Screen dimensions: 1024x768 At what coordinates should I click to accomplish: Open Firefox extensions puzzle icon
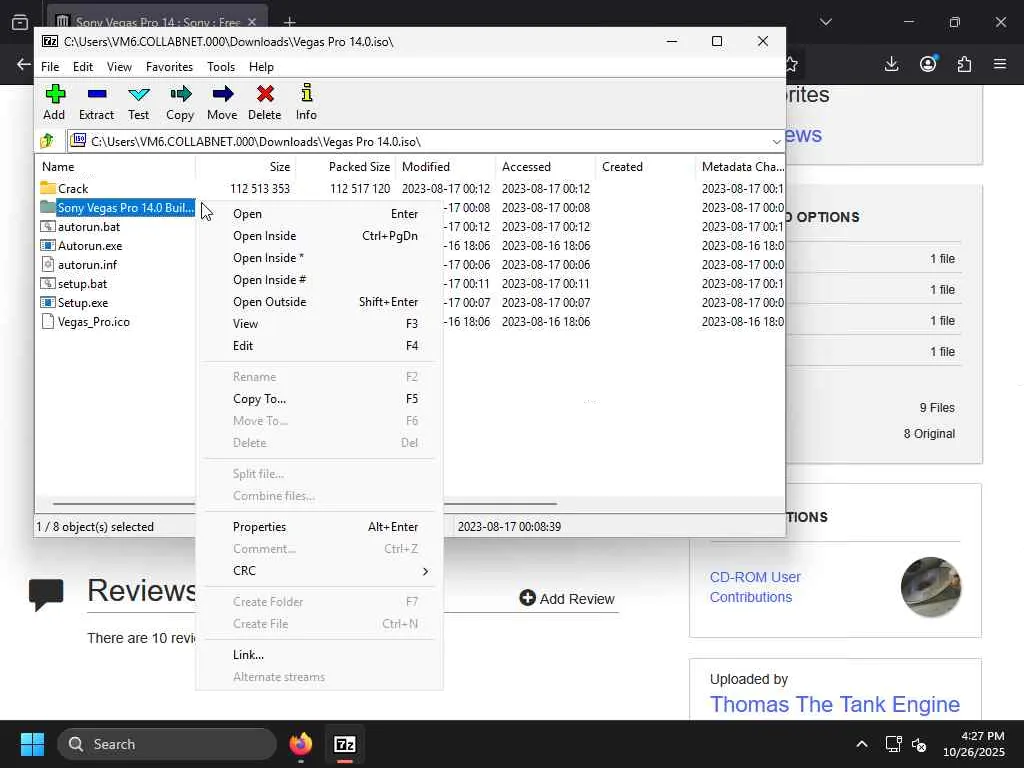(964, 64)
